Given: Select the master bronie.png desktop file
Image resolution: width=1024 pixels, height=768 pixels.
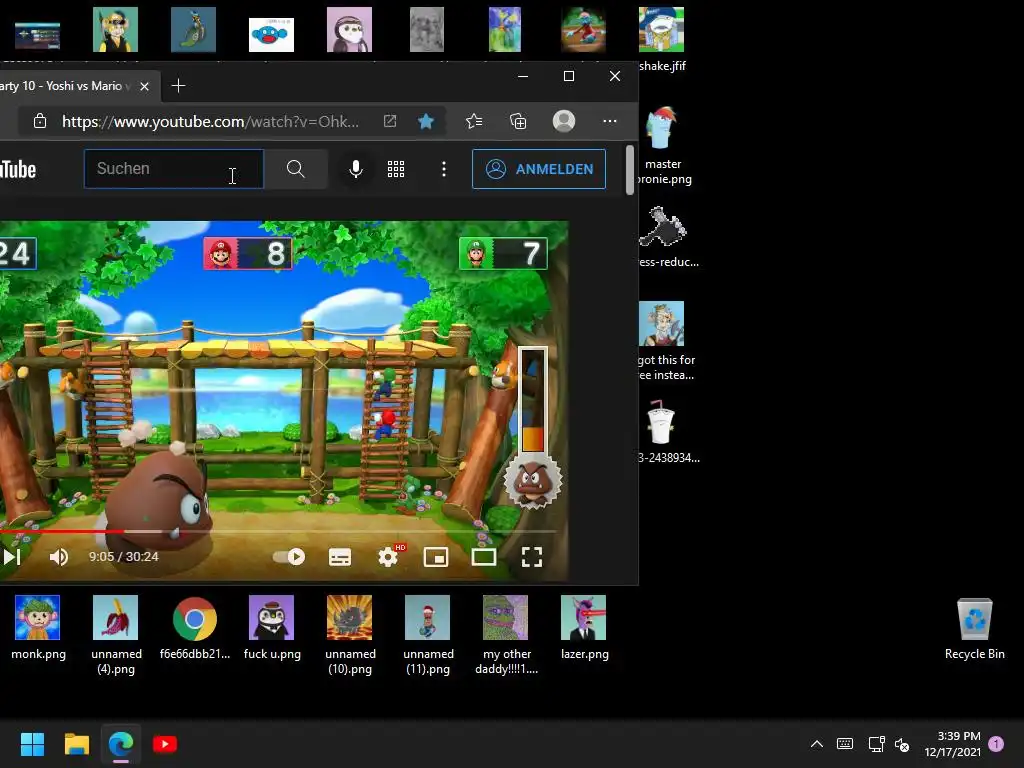Looking at the screenshot, I should coord(662,145).
